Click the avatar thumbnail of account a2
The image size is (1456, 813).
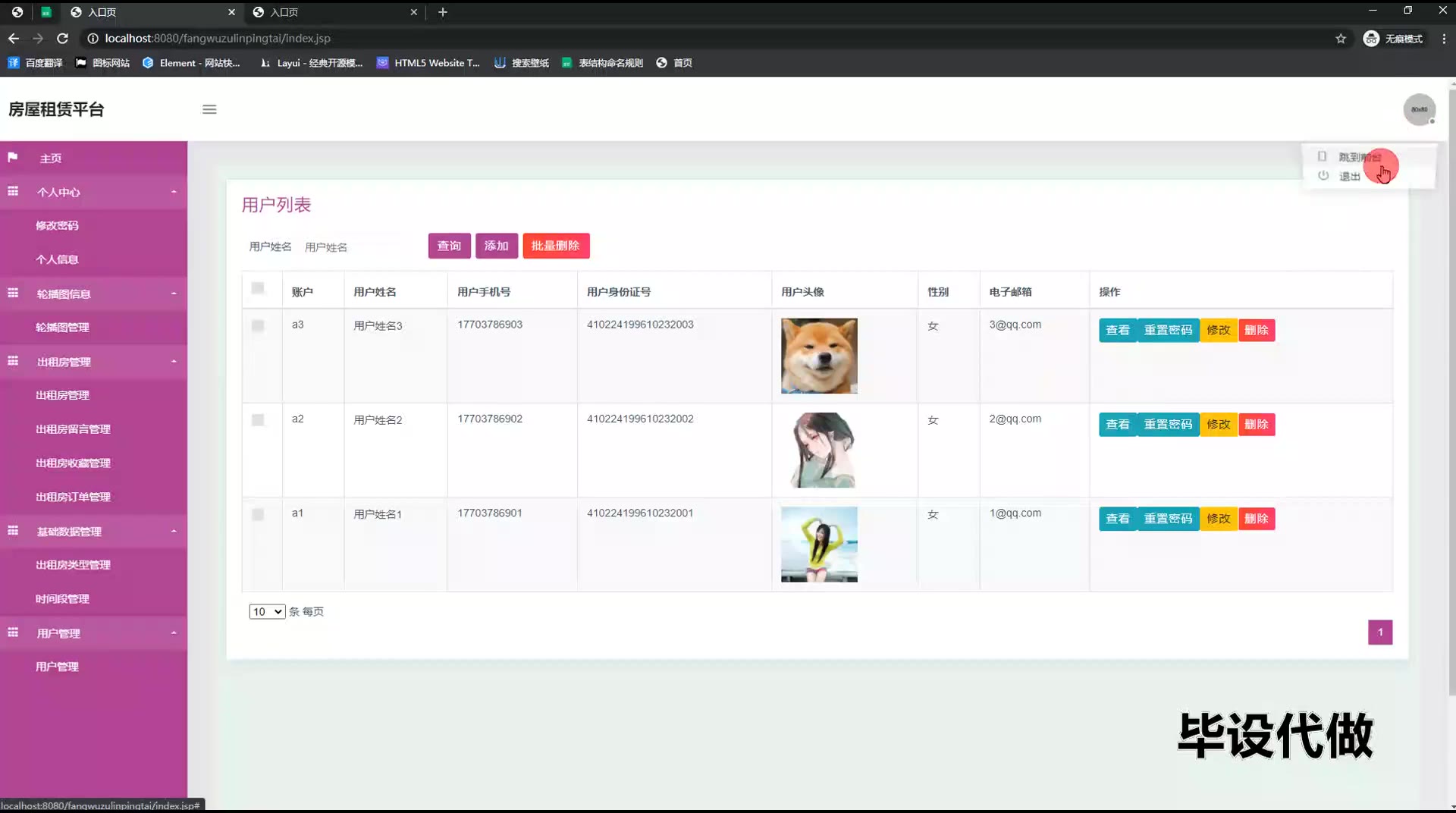[819, 450]
